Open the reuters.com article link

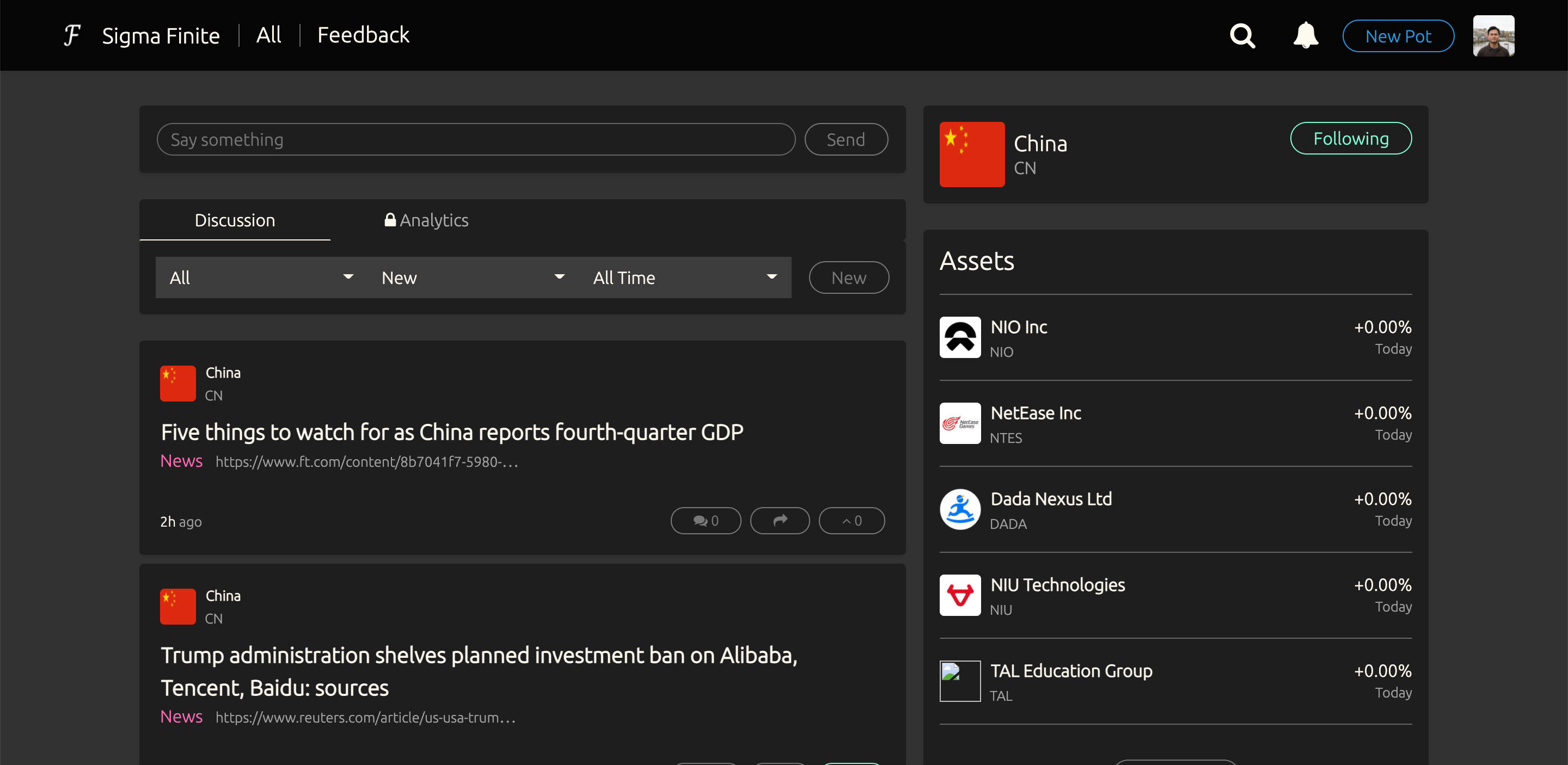coord(365,718)
